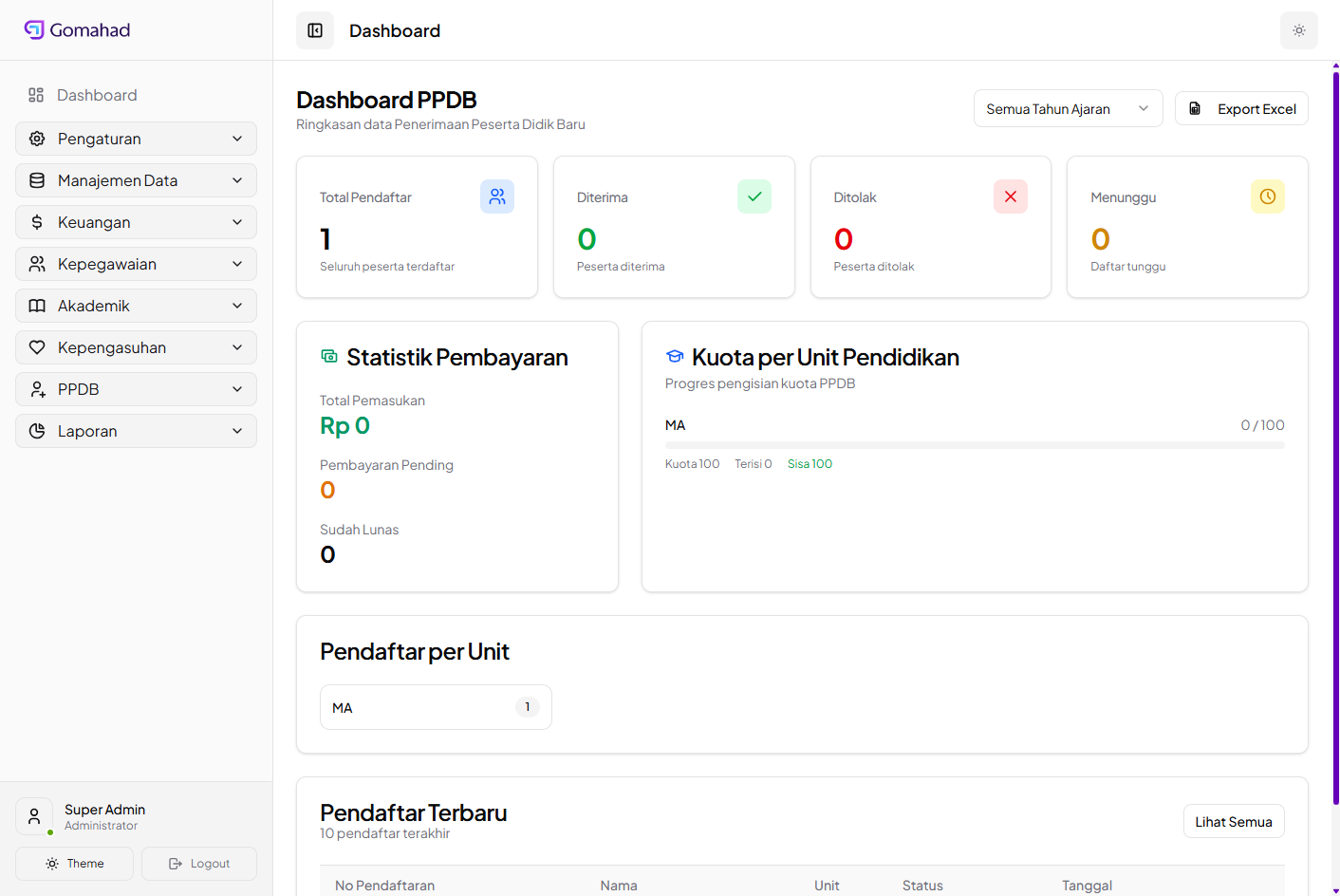Click the Kepegawaian menu label
This screenshot has width=1340, height=896.
click(107, 264)
